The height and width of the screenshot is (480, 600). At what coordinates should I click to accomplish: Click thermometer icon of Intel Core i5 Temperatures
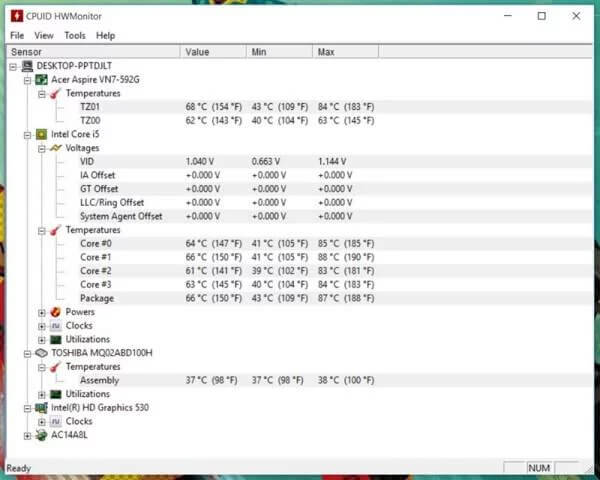[x=55, y=230]
